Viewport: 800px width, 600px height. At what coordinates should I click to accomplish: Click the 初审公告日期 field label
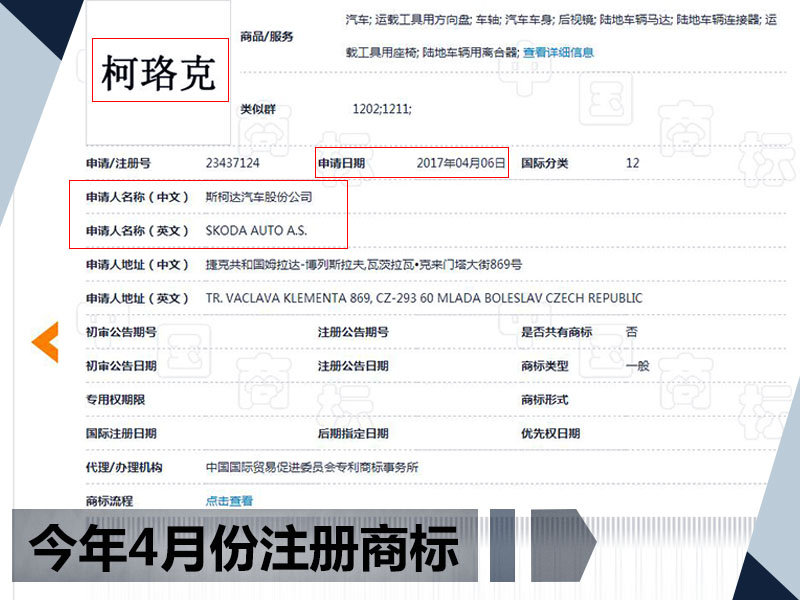tap(121, 366)
